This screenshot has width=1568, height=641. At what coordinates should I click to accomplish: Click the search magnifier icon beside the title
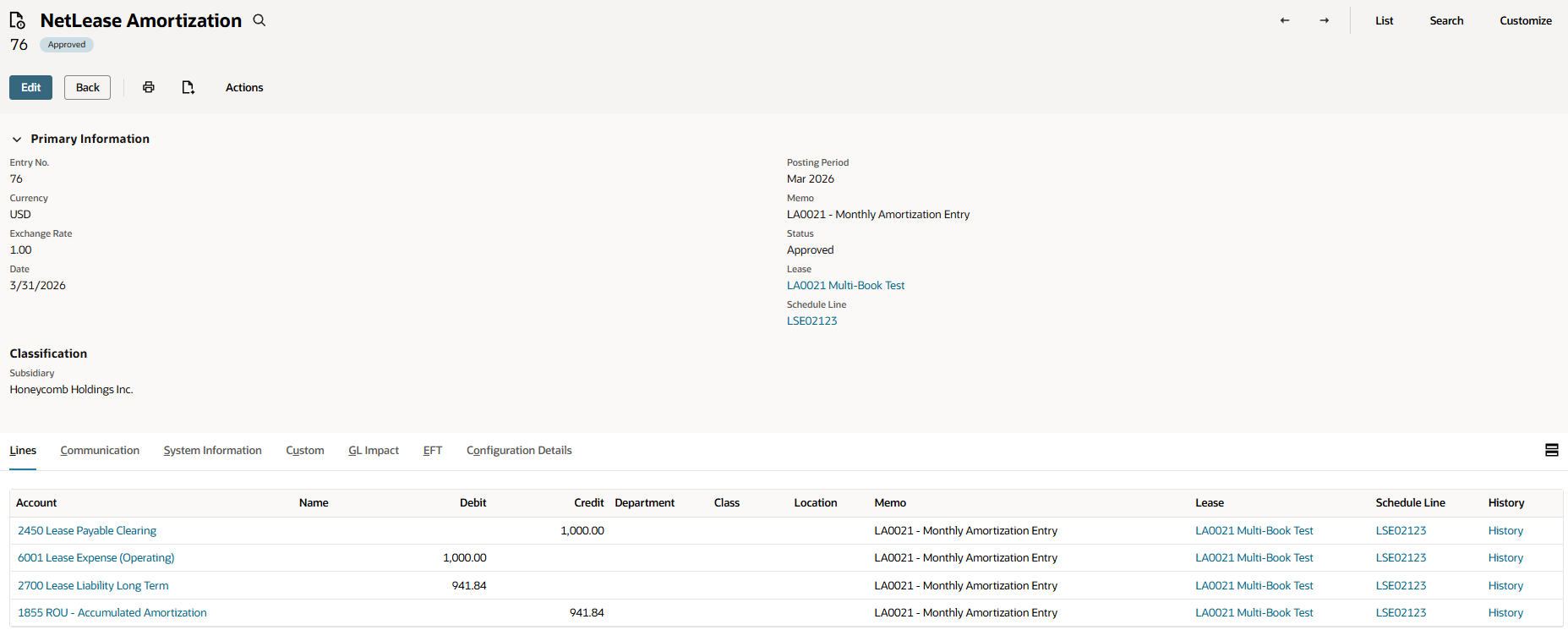pyautogui.click(x=260, y=20)
